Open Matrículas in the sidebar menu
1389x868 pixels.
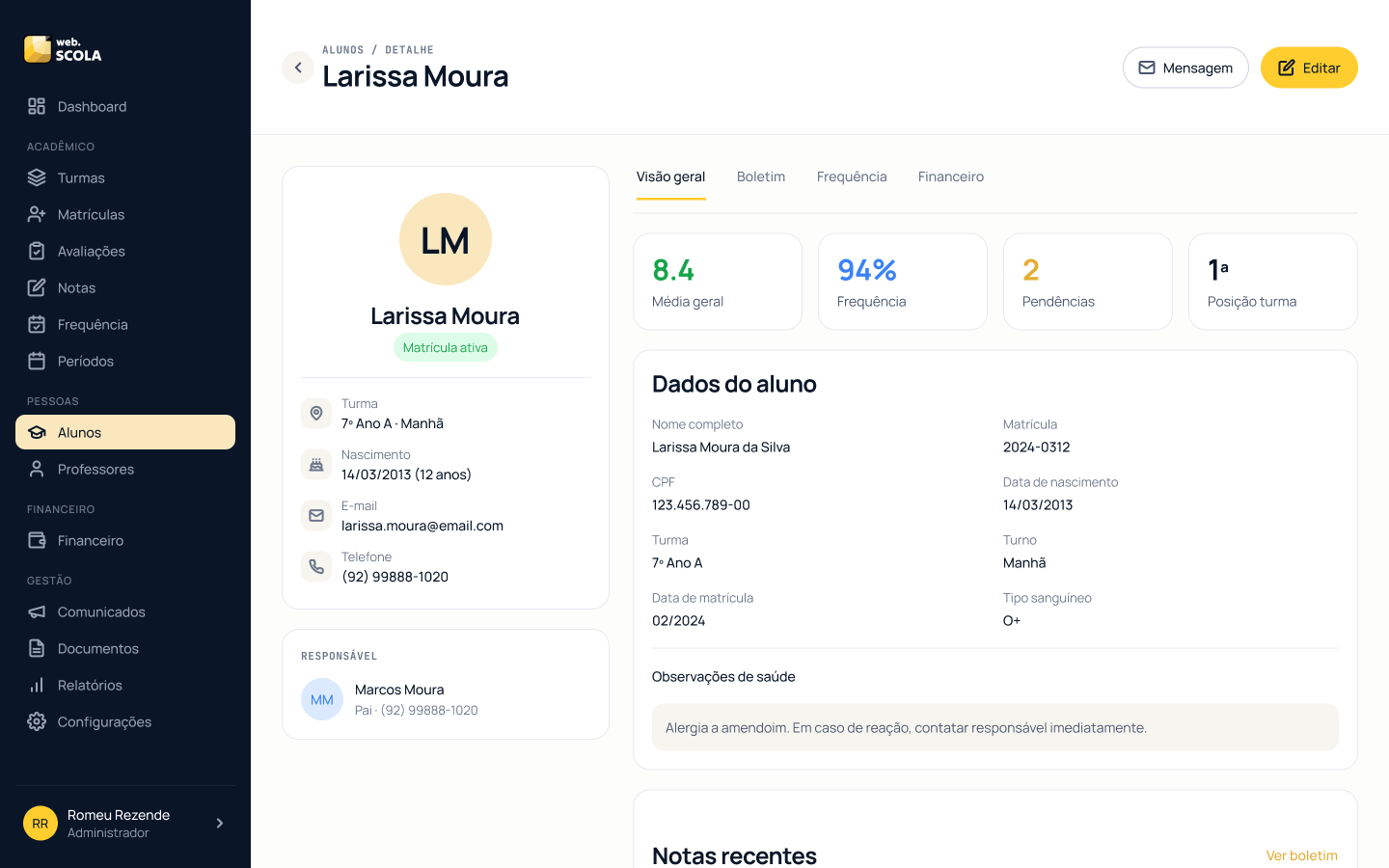[125, 214]
